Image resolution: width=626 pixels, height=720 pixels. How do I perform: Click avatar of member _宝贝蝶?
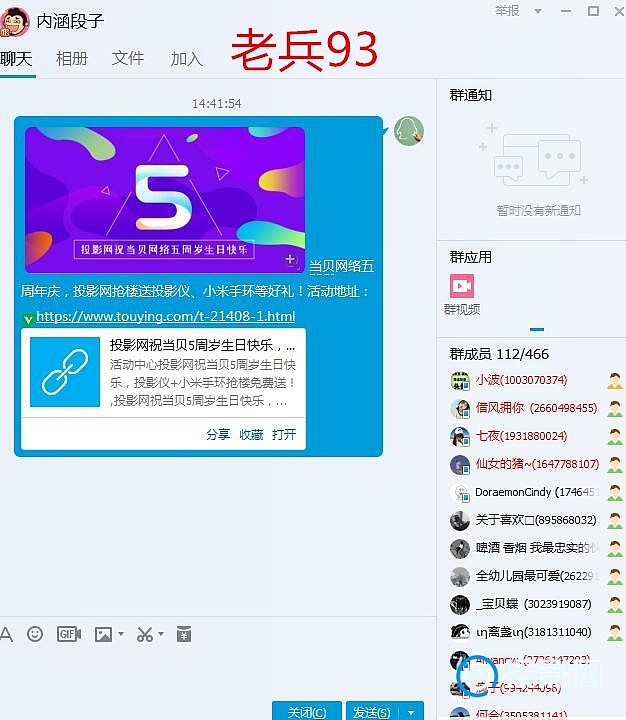click(459, 604)
